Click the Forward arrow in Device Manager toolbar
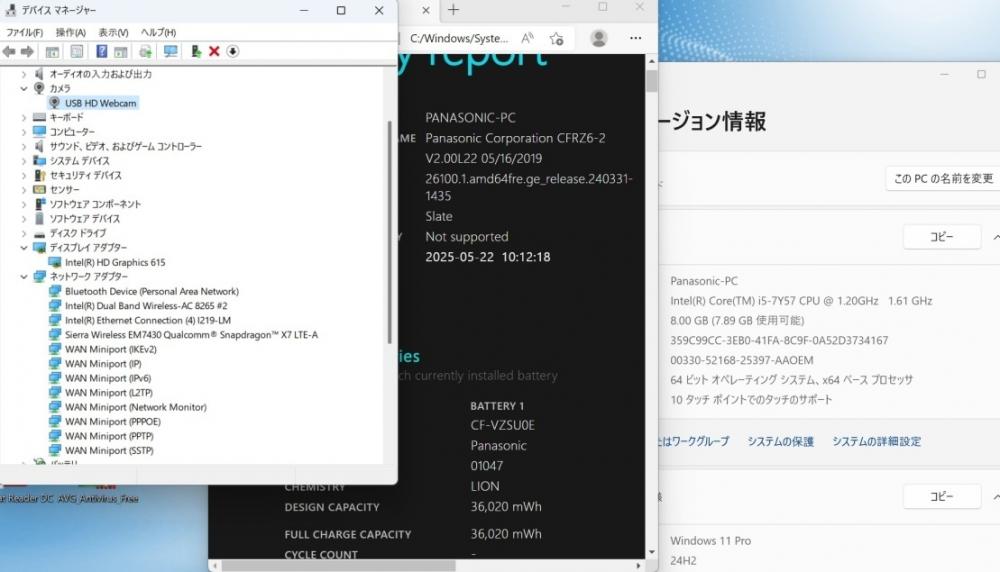The image size is (1000, 572). point(27,52)
